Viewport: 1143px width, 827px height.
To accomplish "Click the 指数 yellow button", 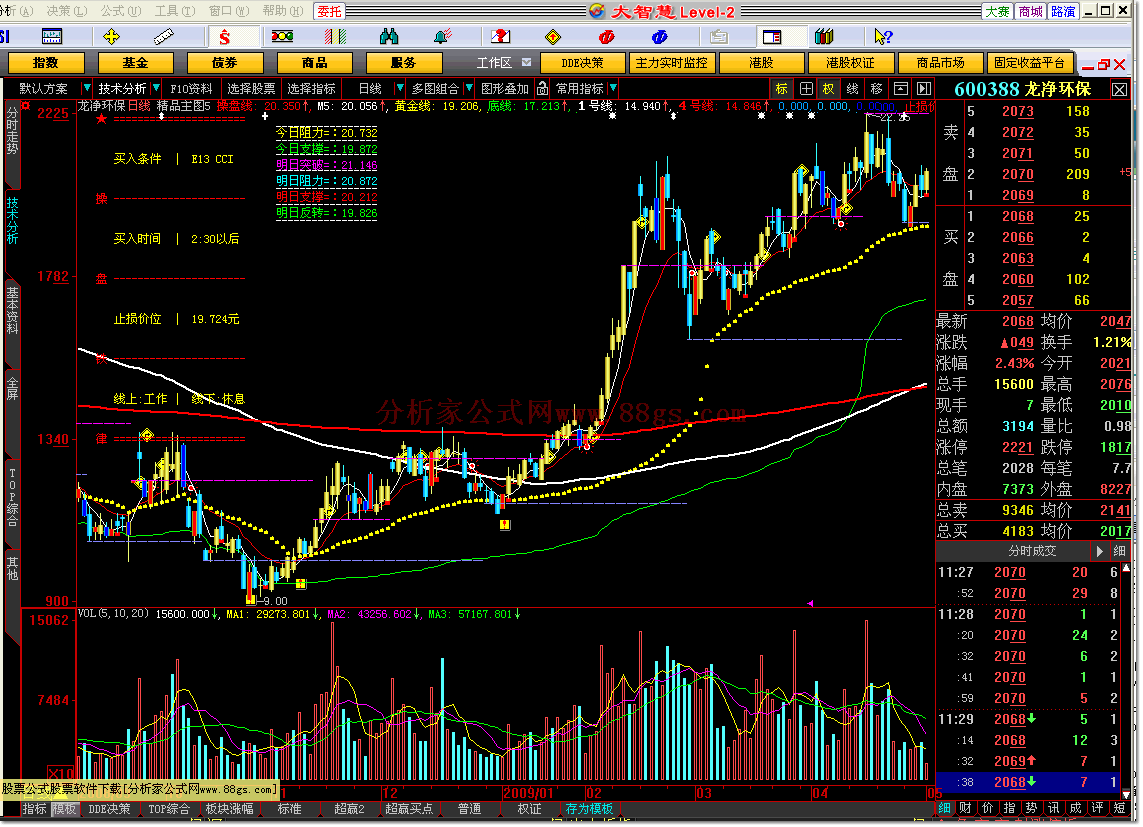I will click(x=45, y=63).
